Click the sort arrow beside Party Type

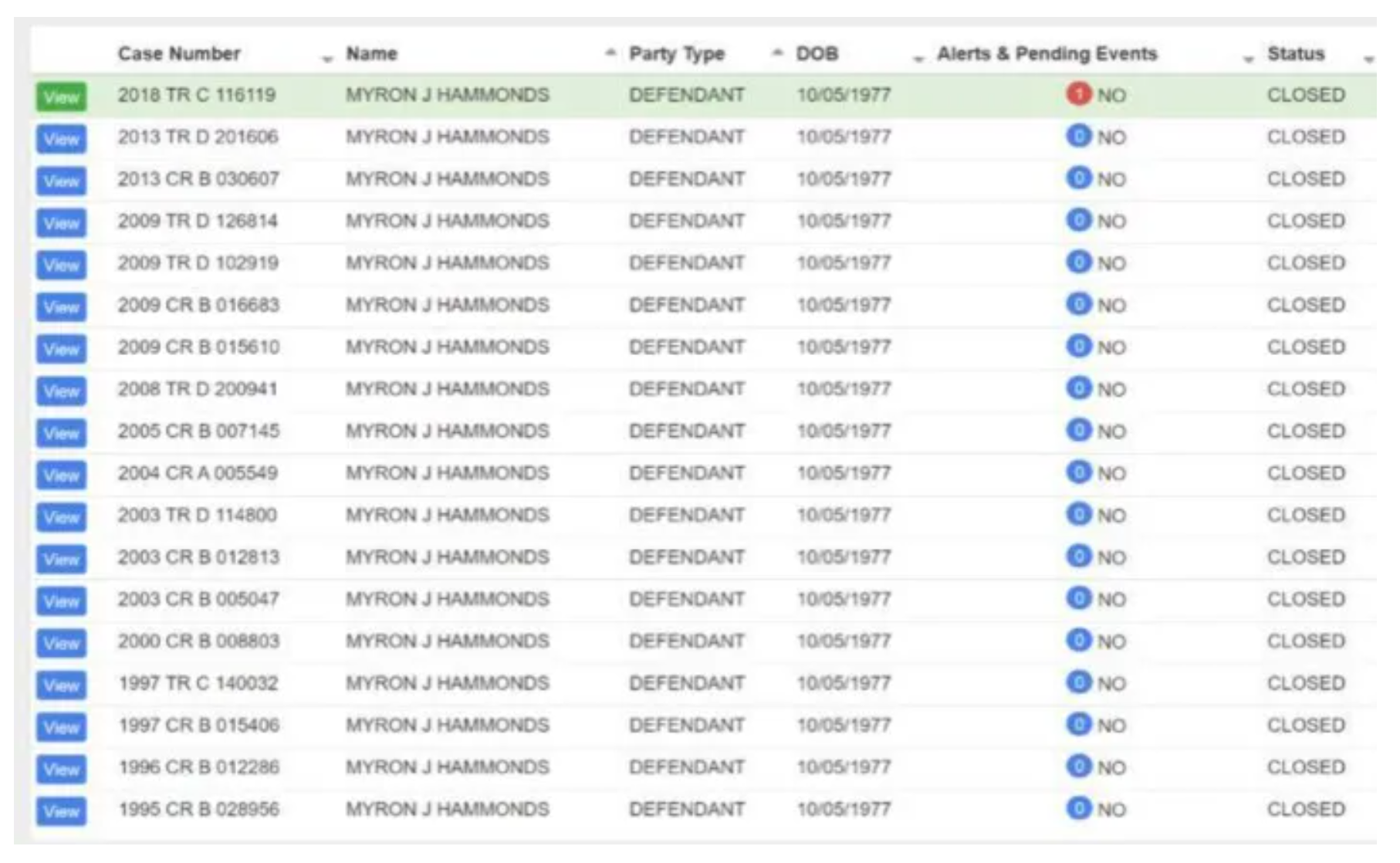(778, 52)
